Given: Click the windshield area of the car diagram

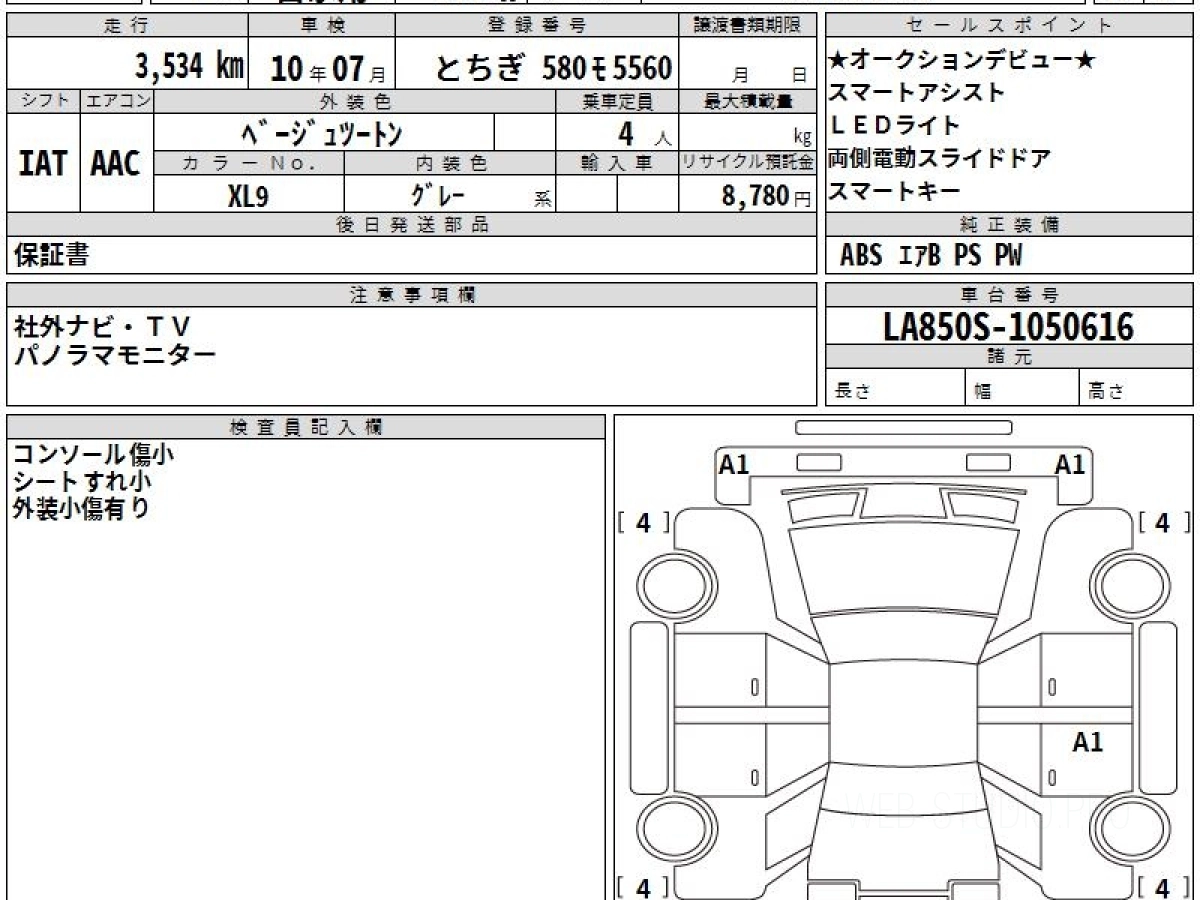Looking at the screenshot, I should [x=902, y=570].
